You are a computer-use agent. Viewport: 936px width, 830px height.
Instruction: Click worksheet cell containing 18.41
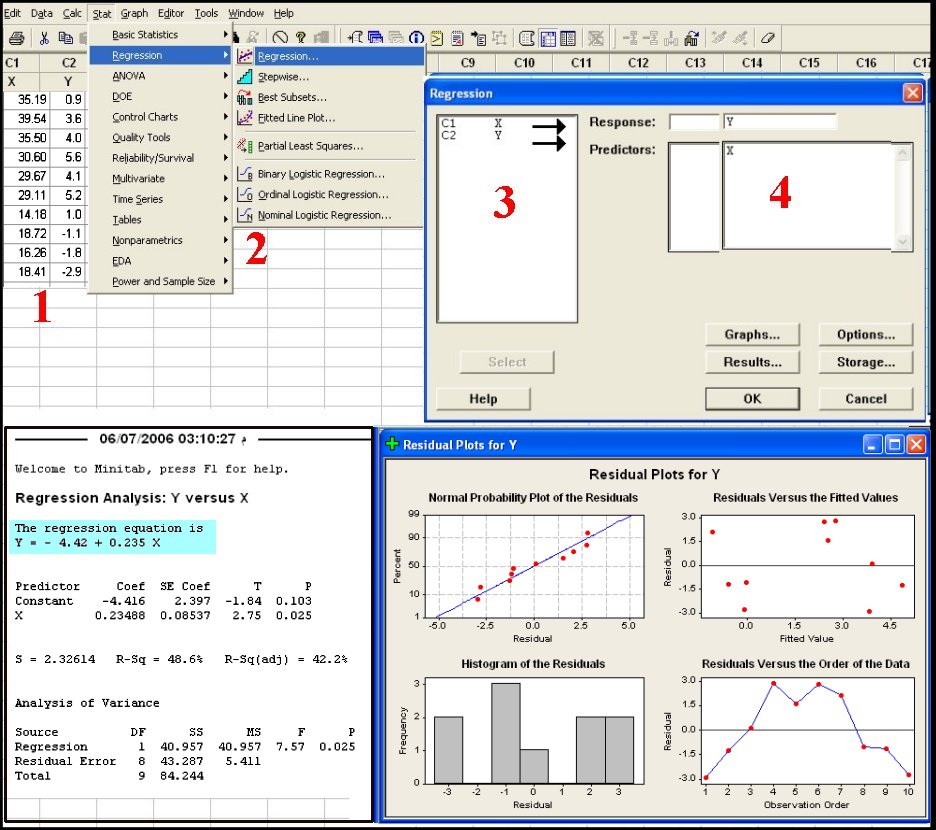point(27,272)
